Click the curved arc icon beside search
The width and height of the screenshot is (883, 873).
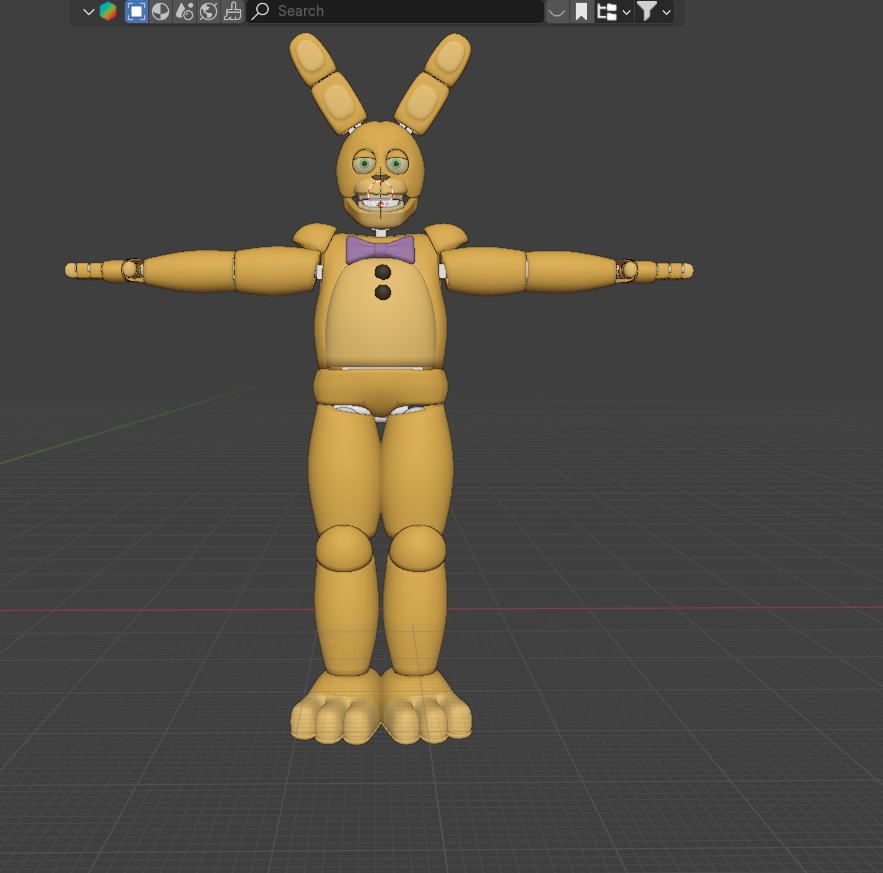click(x=557, y=11)
